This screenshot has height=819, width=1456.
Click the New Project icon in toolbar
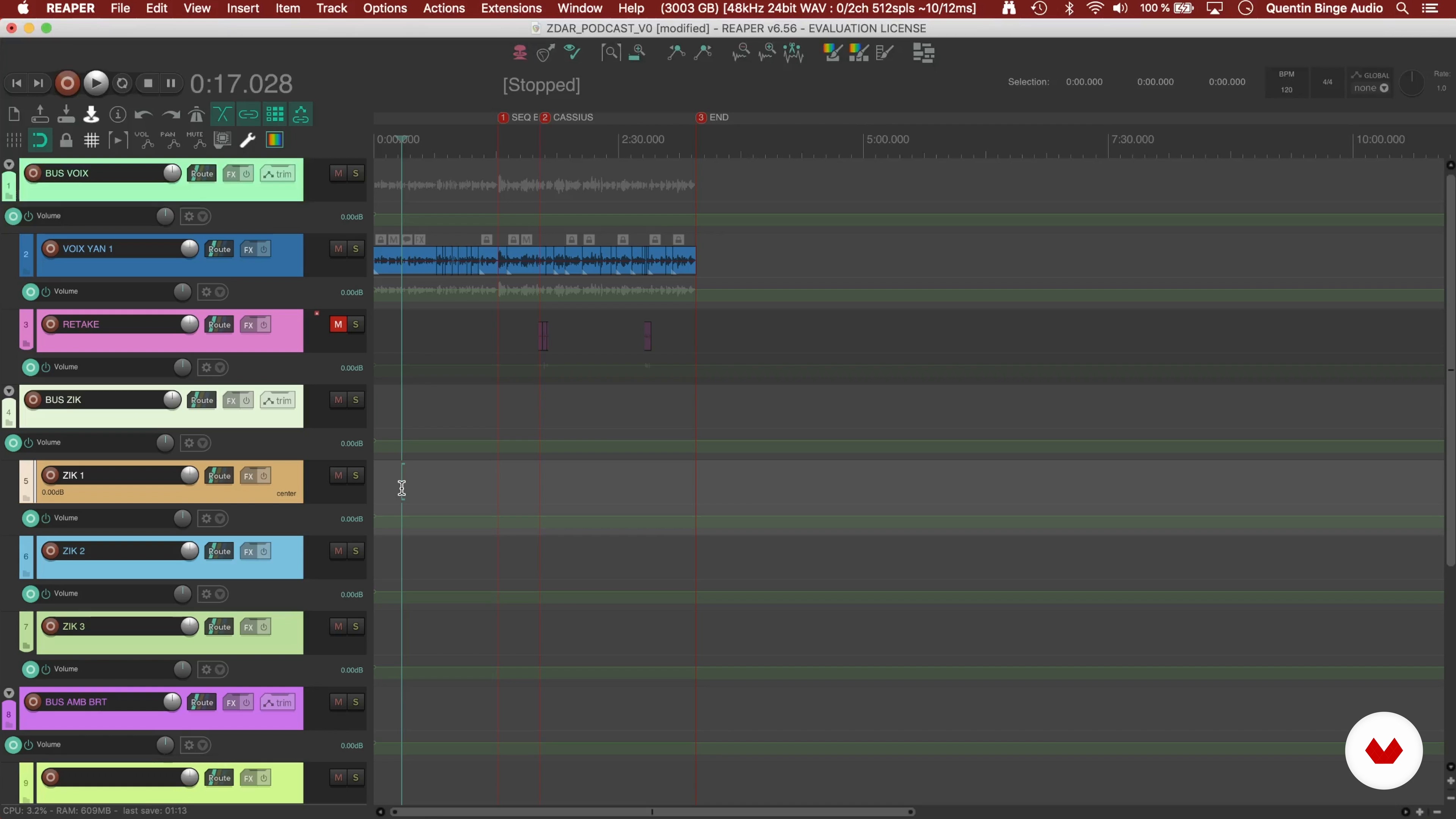[14, 115]
